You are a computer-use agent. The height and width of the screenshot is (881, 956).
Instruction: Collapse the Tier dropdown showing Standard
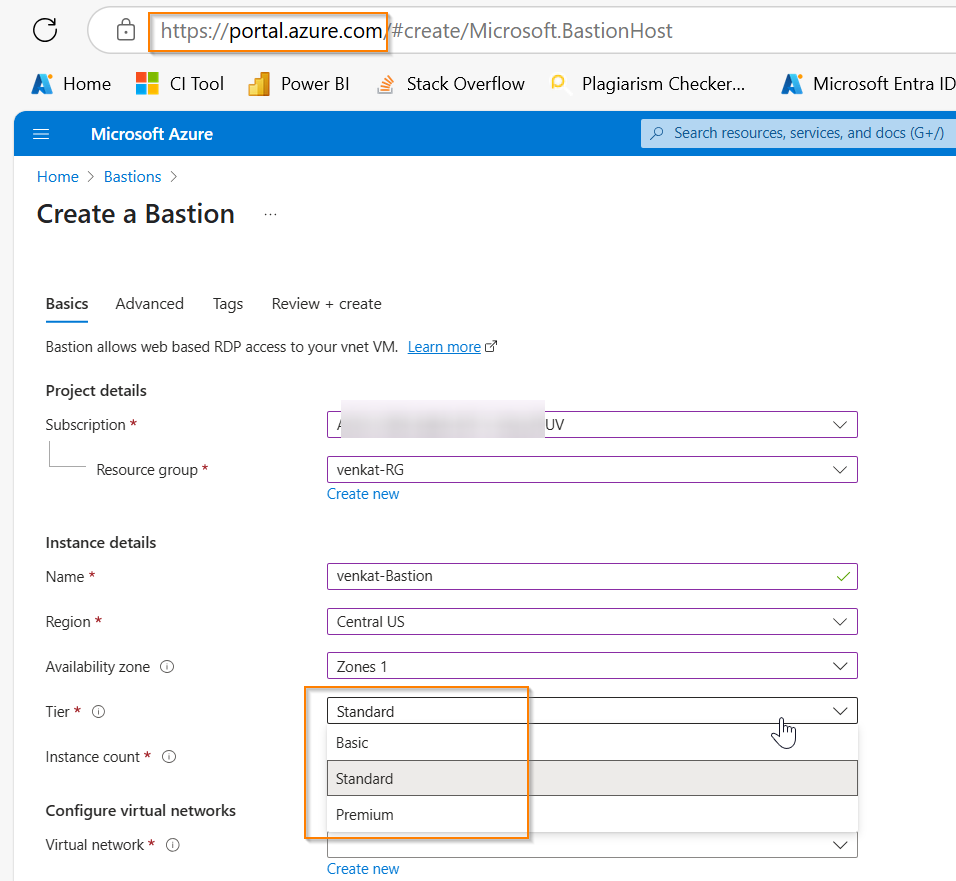point(592,711)
